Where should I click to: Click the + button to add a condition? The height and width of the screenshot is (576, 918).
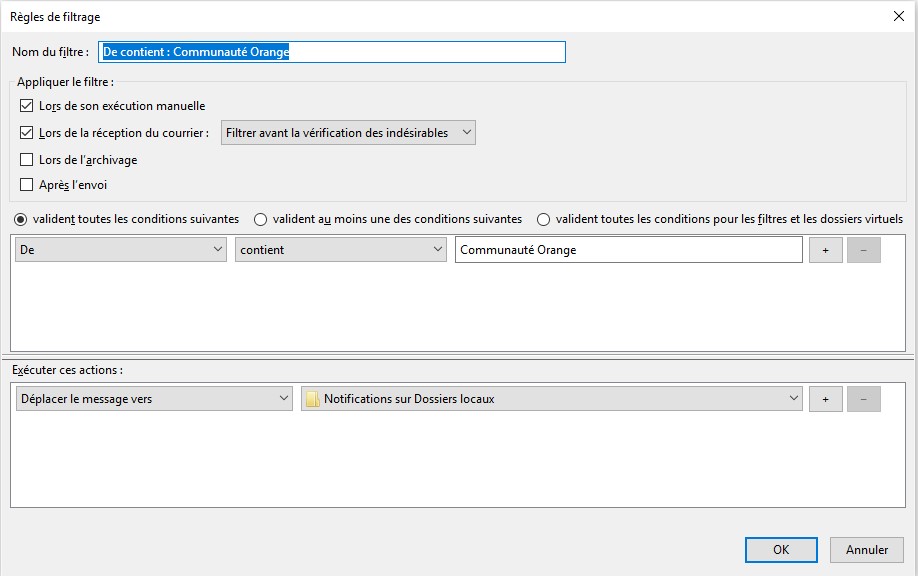824,249
